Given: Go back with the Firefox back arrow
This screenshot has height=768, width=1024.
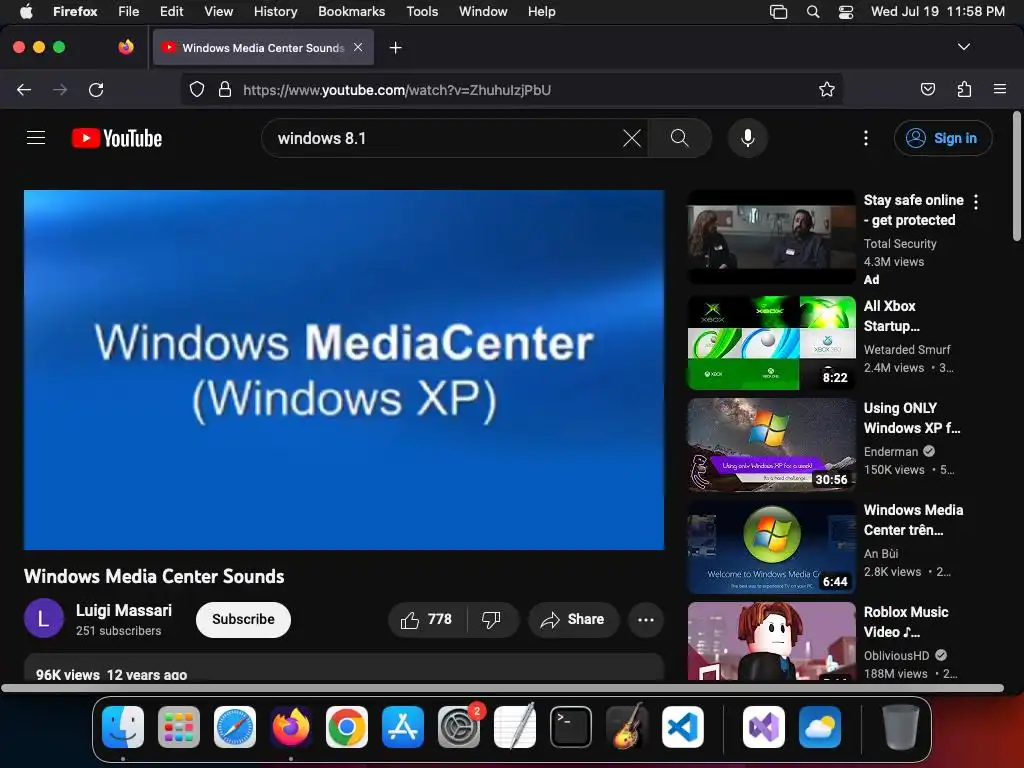Looking at the screenshot, I should (24, 89).
